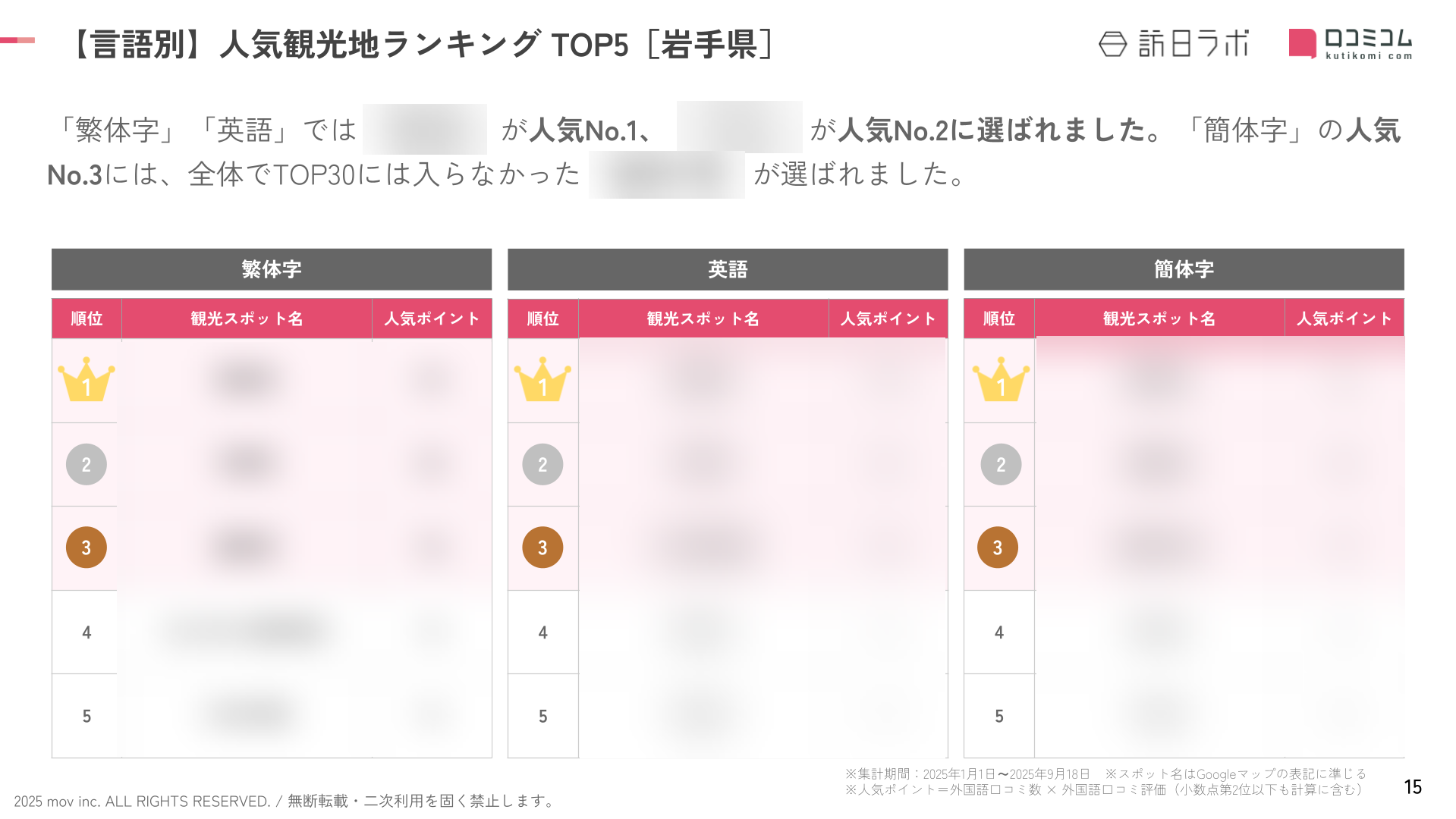Click rank 4 cell in 繁体字 table
The height and width of the screenshot is (819, 1456).
pos(86,632)
